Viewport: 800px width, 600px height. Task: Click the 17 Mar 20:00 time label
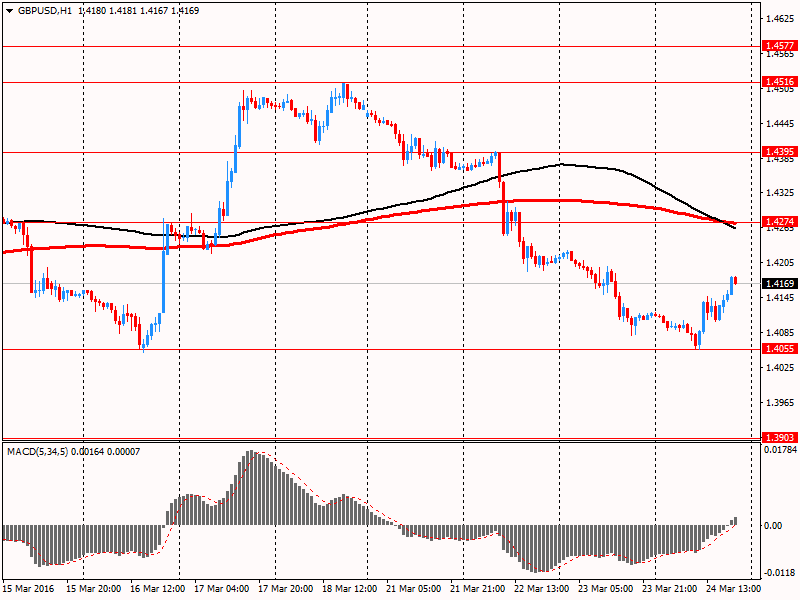(x=285, y=588)
